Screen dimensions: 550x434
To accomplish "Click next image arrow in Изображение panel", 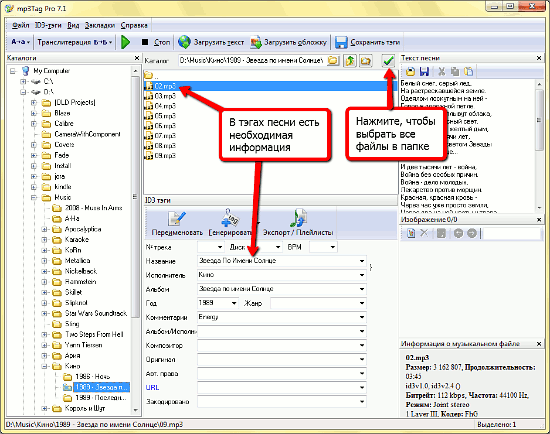I will (472, 233).
